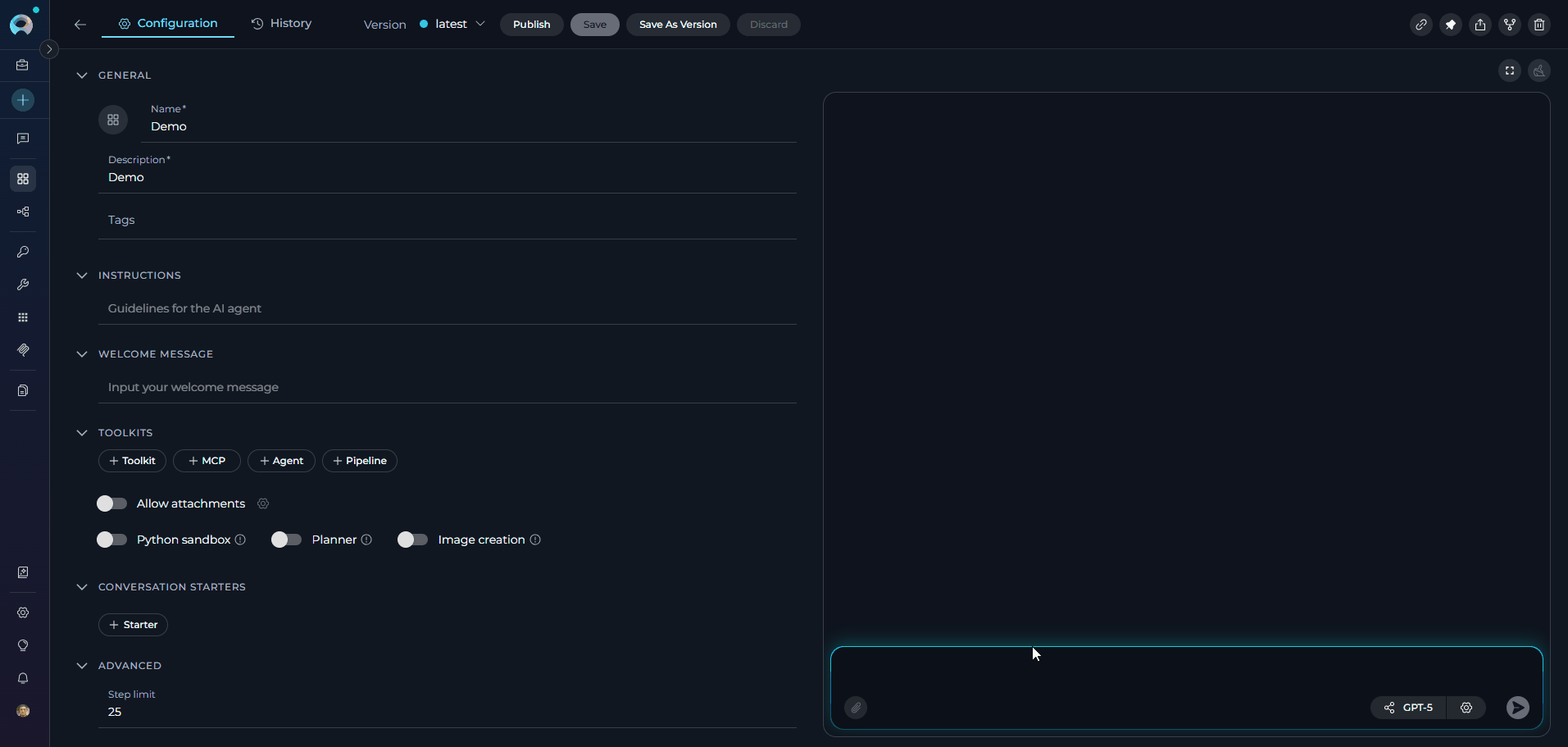Click the paperclip attachment icon in chat
The width and height of the screenshot is (1568, 747).
click(x=856, y=708)
